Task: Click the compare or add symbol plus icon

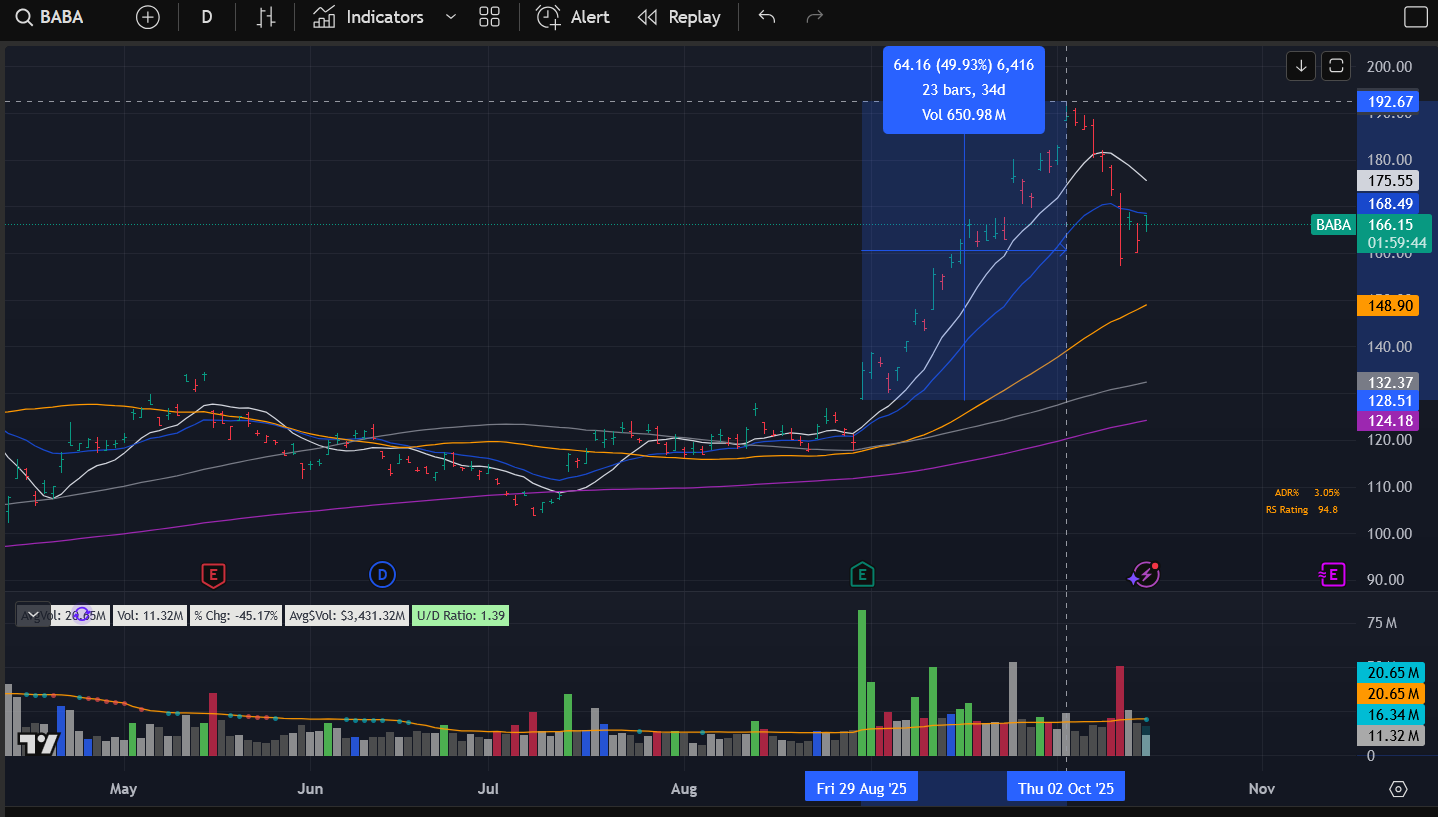Action: pyautogui.click(x=148, y=17)
